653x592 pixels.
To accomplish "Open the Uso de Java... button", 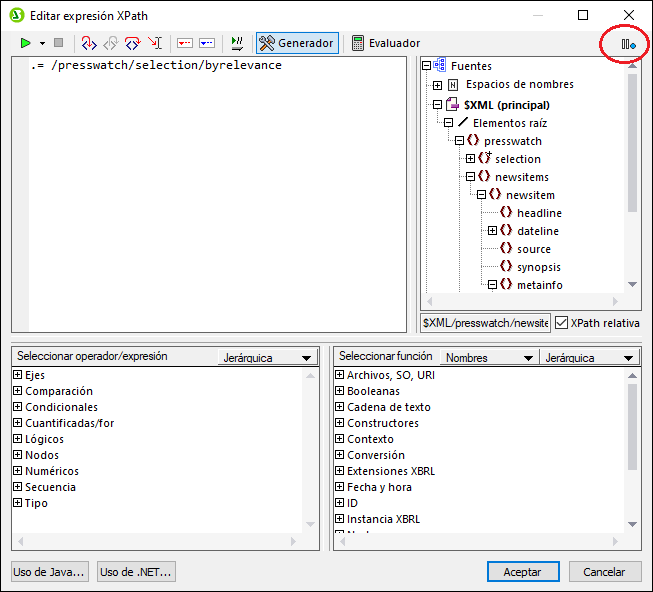I will [50, 571].
